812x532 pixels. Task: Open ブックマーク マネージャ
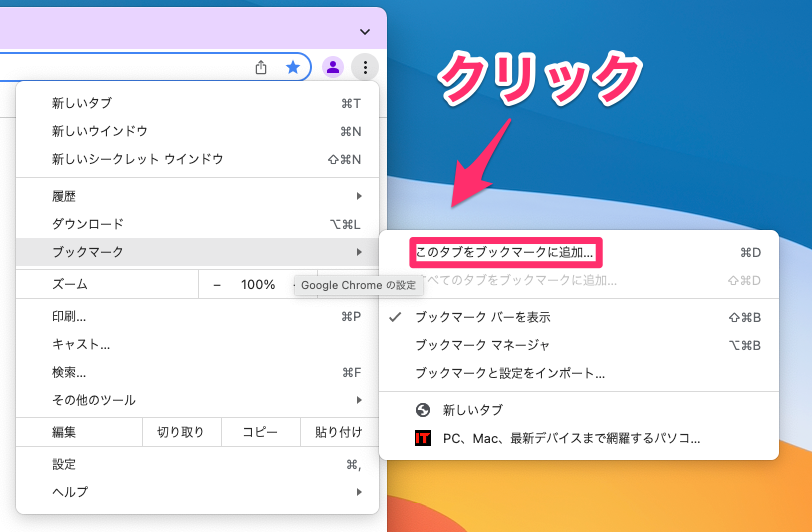click(482, 345)
